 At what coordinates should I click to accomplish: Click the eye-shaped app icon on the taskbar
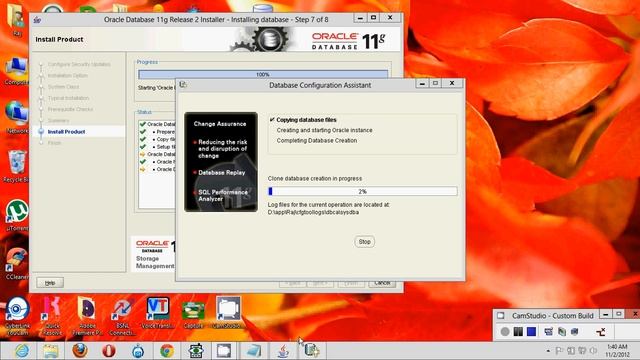[x=196, y=351]
